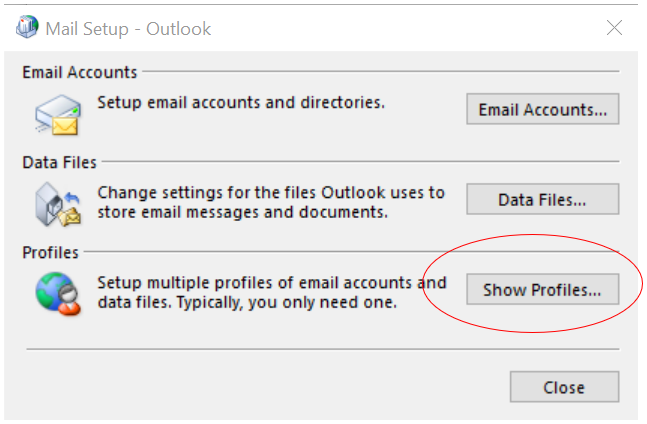
Task: Select the Profiles section heading
Action: [x=50, y=252]
